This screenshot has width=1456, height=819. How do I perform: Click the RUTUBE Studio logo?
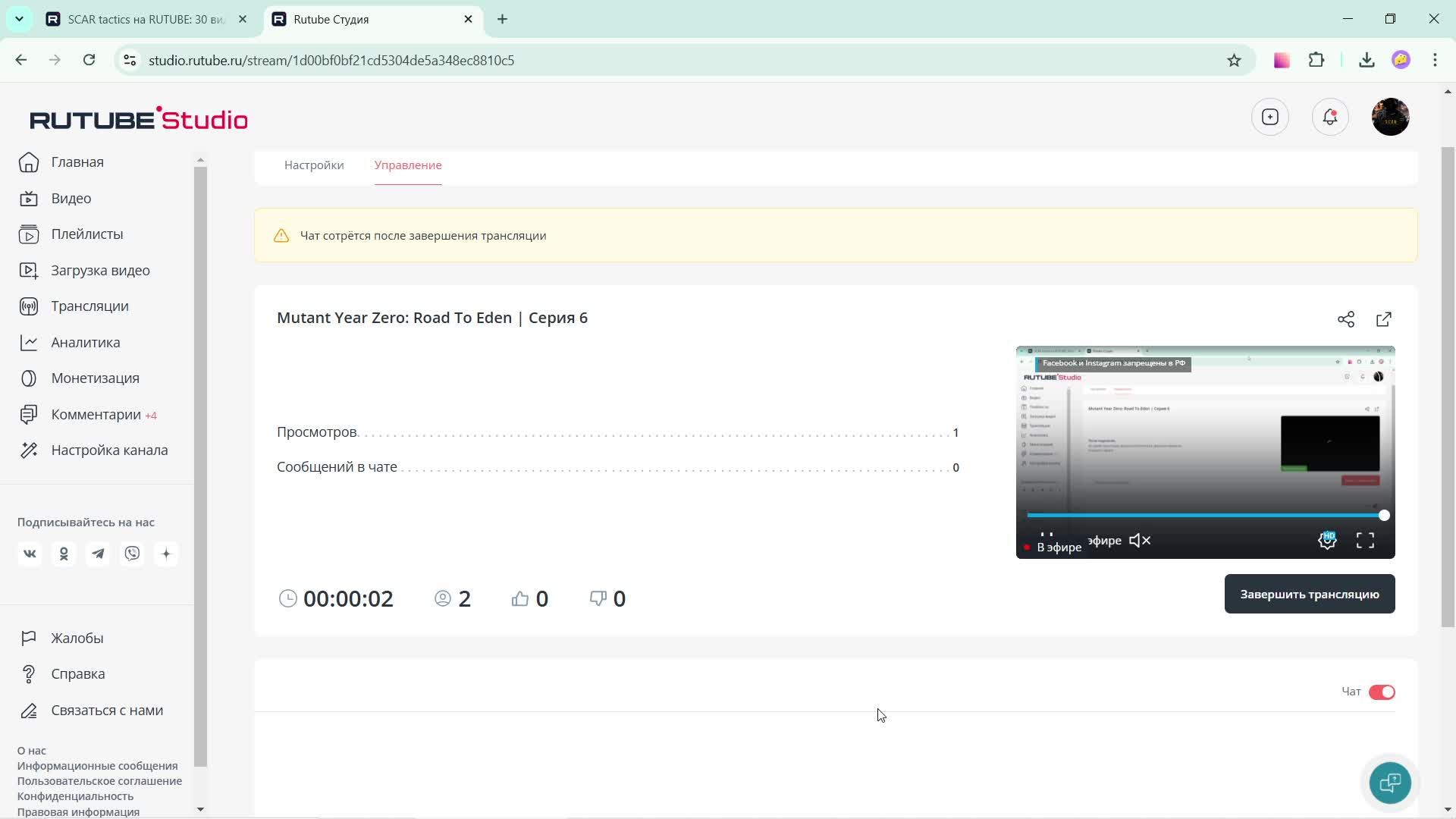coord(139,119)
